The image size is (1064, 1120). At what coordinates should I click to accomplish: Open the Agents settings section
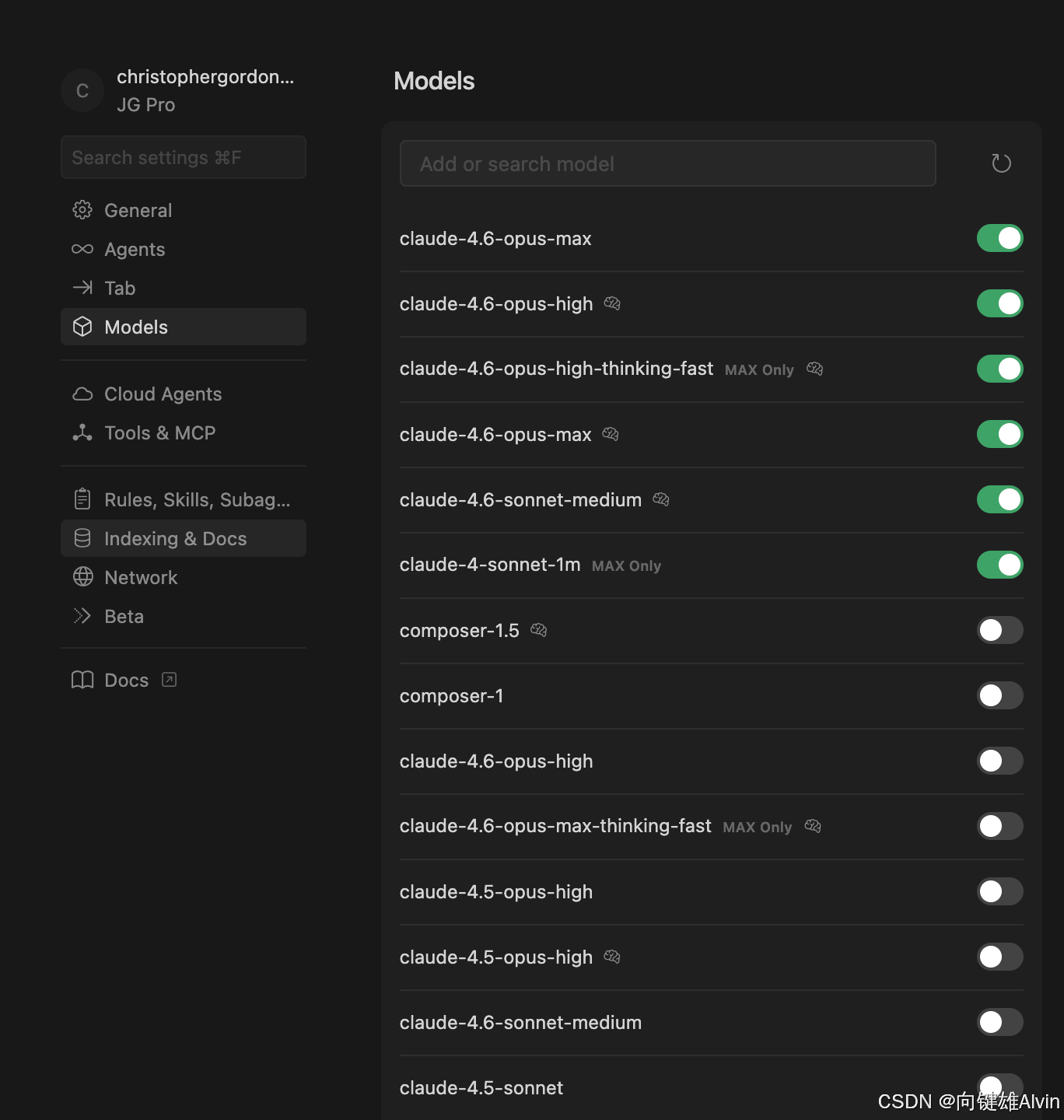click(184, 249)
